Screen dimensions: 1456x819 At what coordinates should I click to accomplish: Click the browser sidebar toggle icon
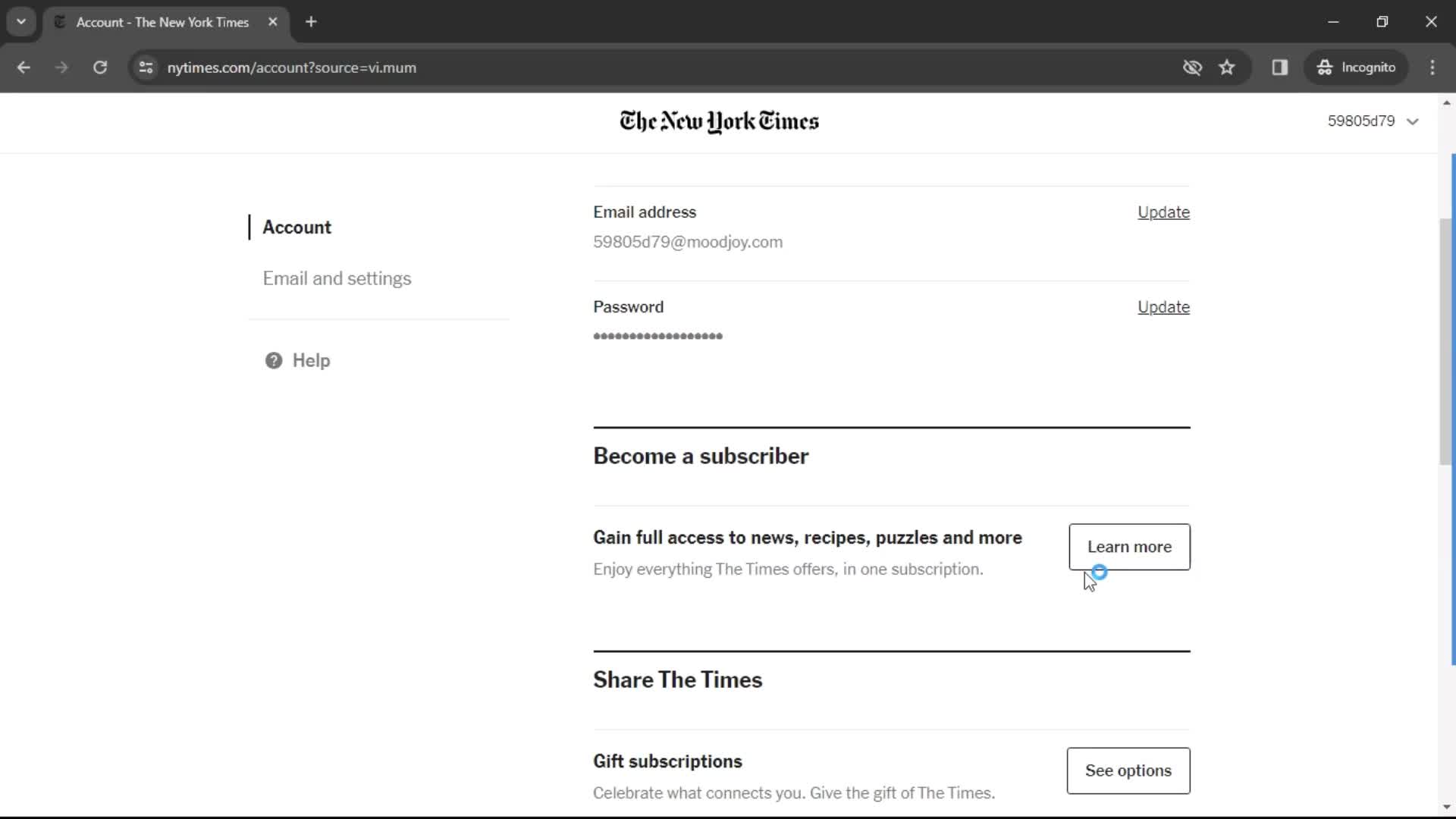click(1280, 67)
